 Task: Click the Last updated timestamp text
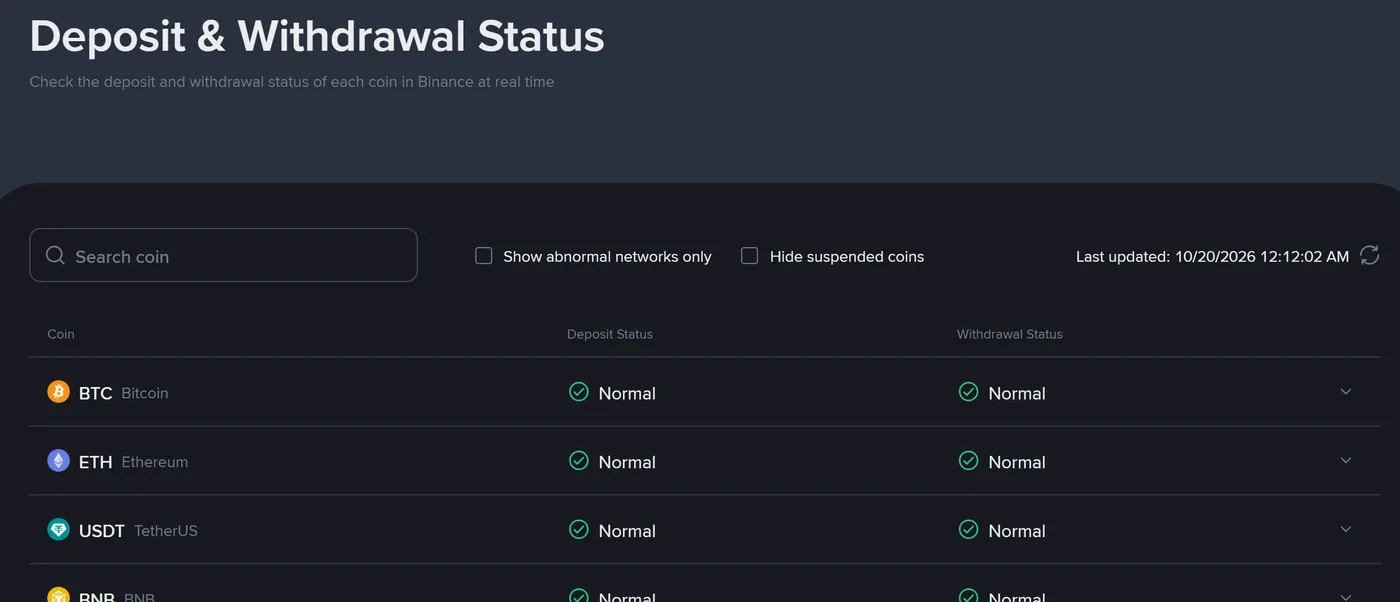tap(1213, 257)
